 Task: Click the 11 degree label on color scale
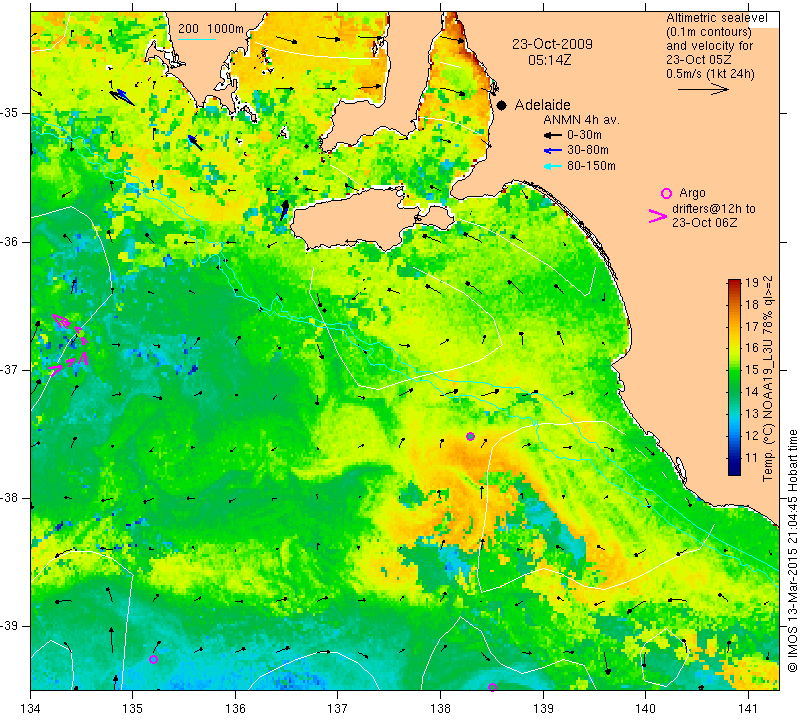[x=752, y=458]
